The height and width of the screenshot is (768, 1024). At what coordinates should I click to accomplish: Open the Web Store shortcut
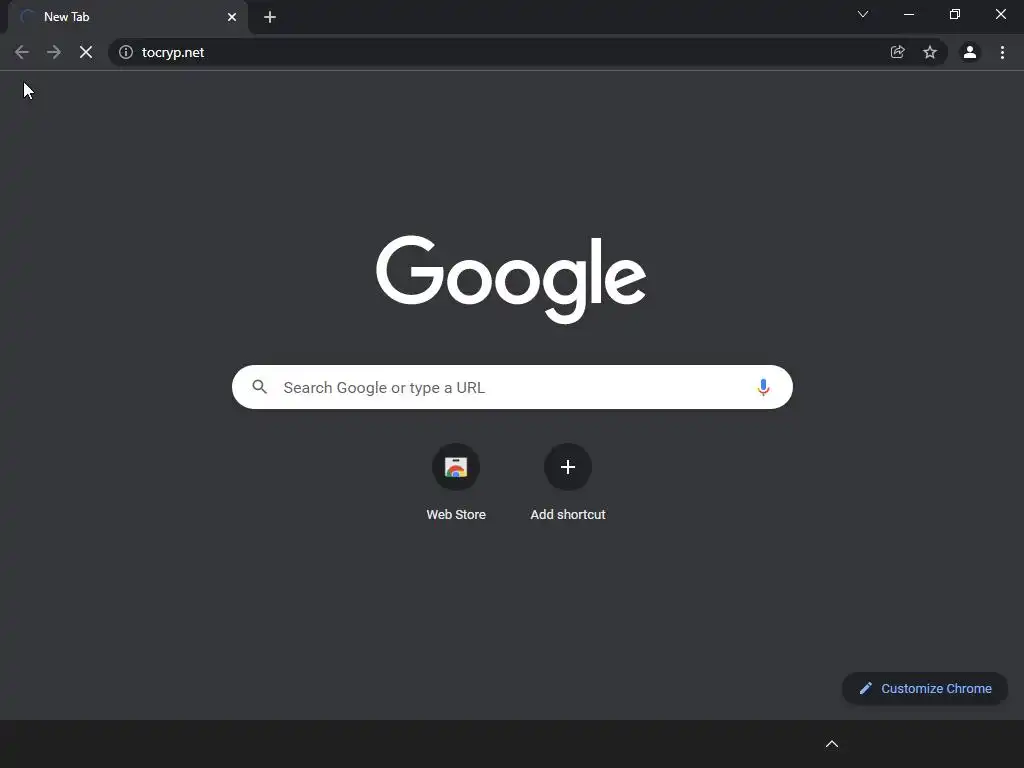coord(456,482)
